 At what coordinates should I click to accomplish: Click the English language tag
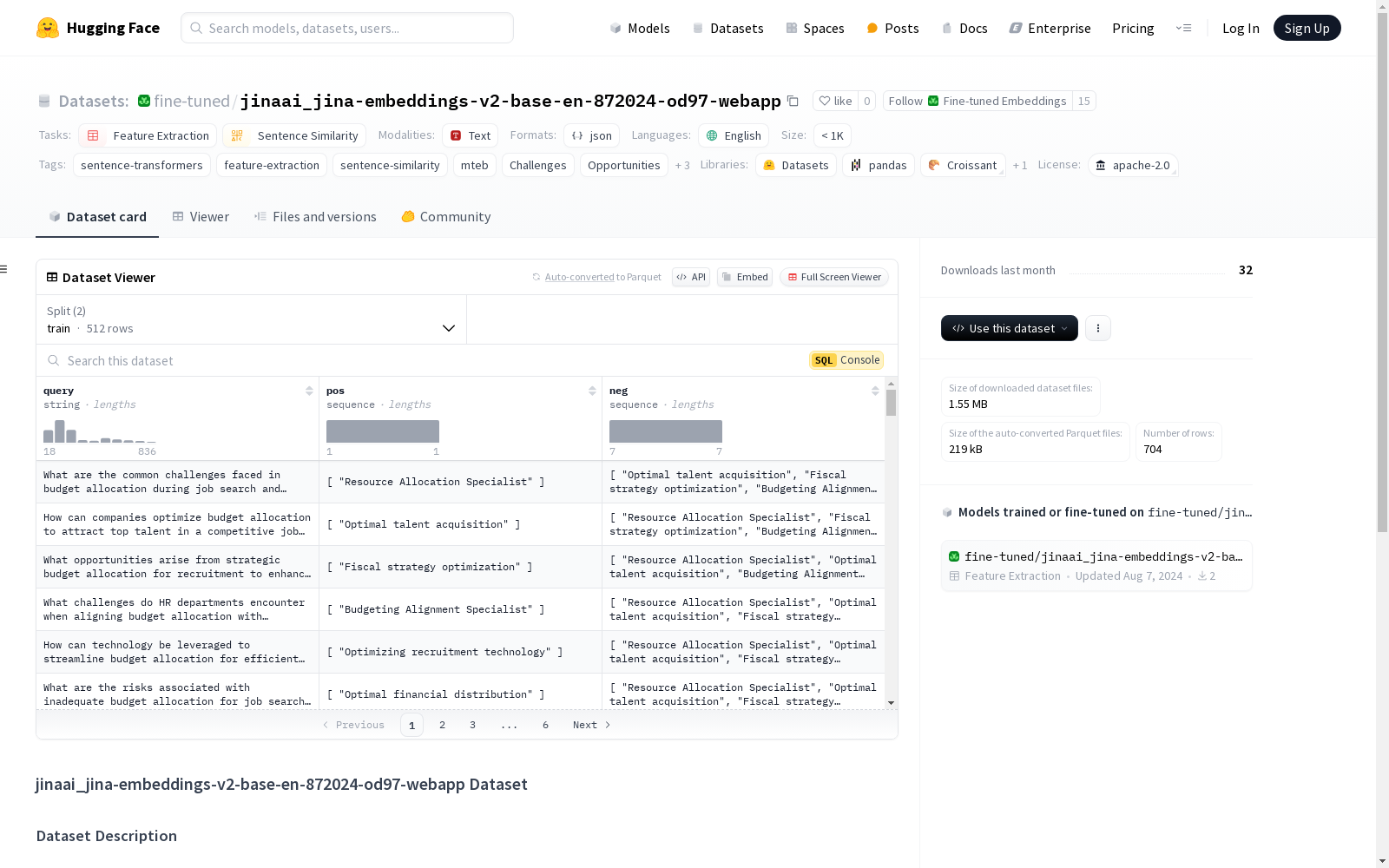click(734, 135)
